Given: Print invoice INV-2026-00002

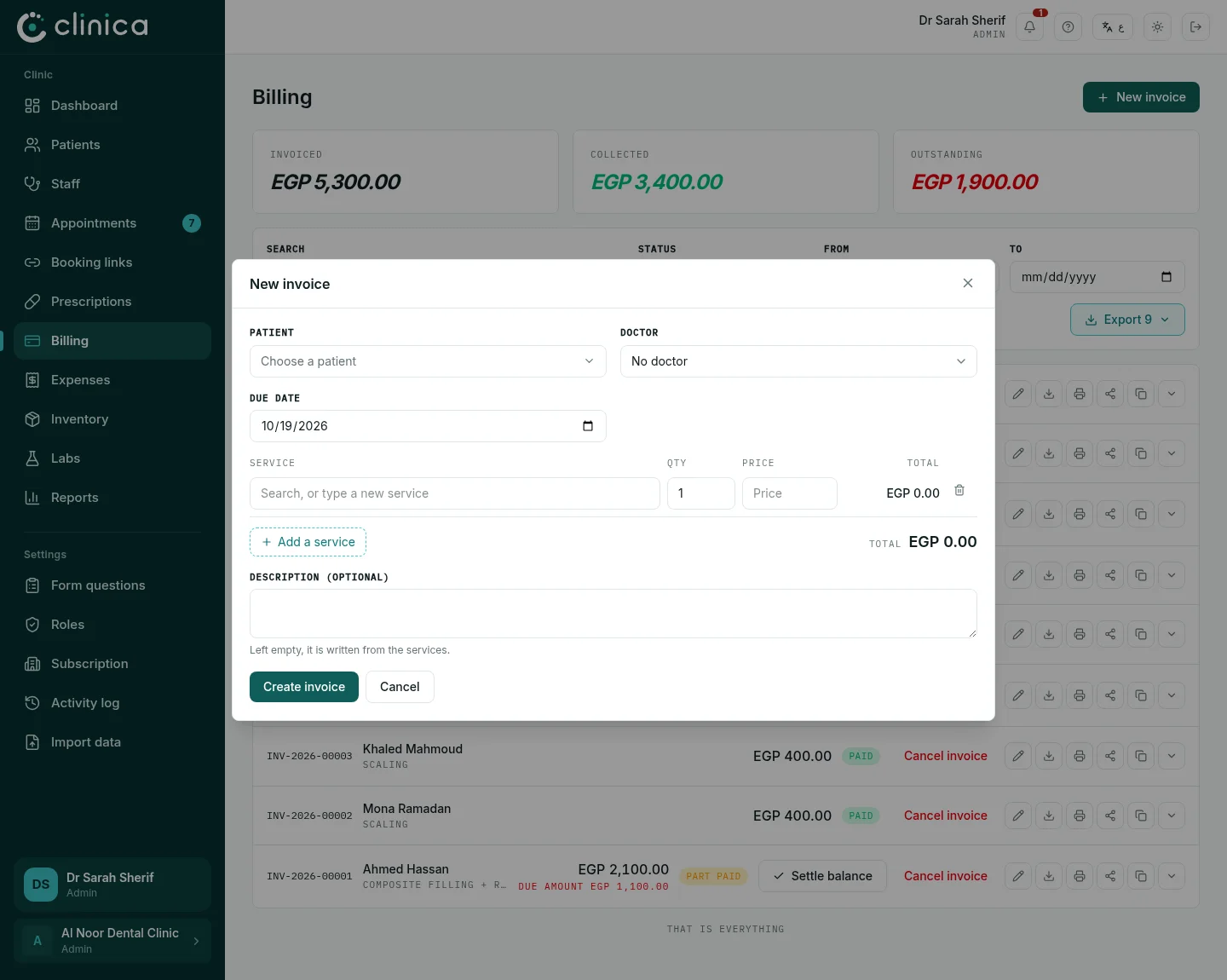Looking at the screenshot, I should pyautogui.click(x=1080, y=816).
